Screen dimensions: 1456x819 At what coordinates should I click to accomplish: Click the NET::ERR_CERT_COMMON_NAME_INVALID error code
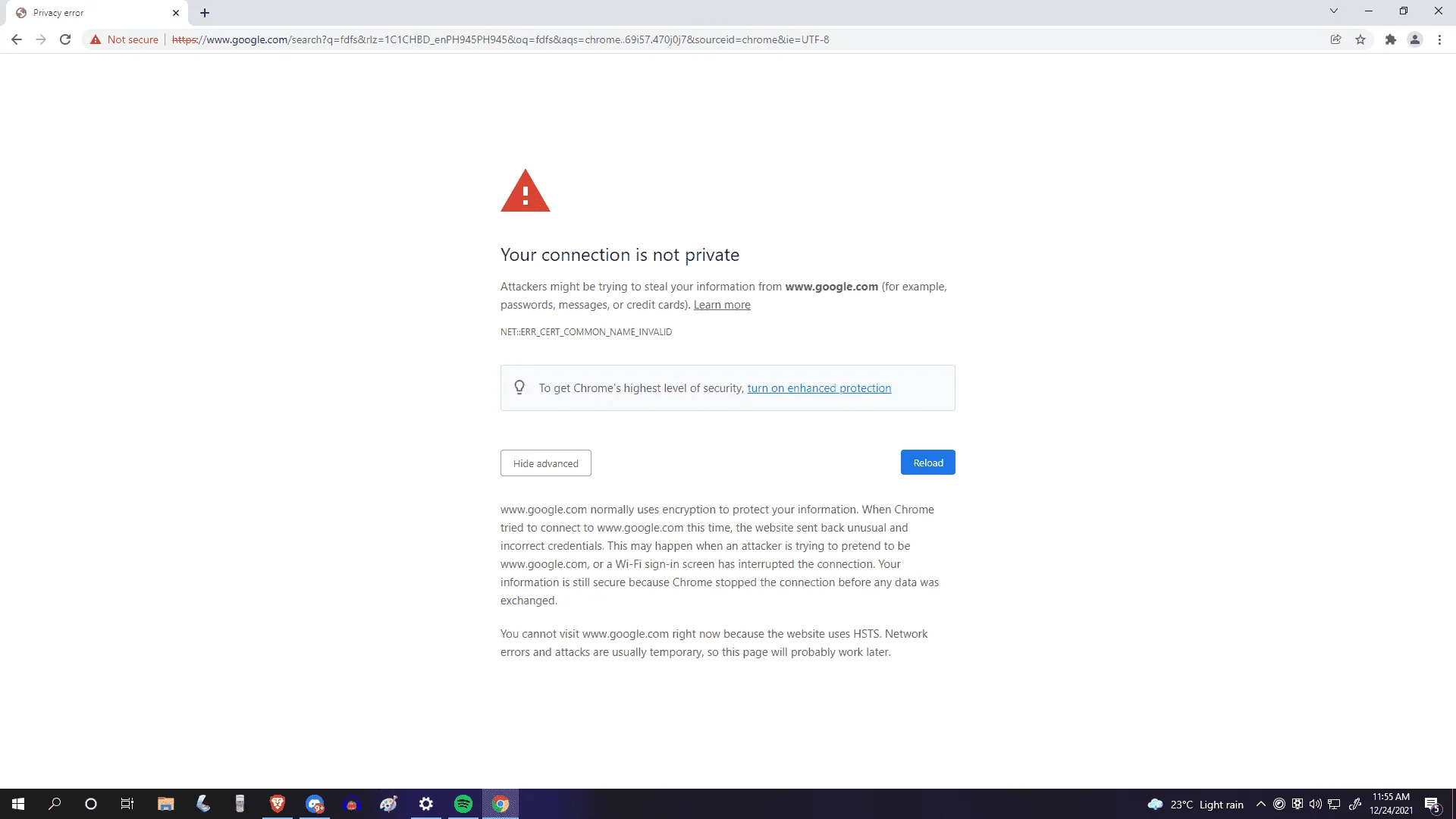(586, 332)
